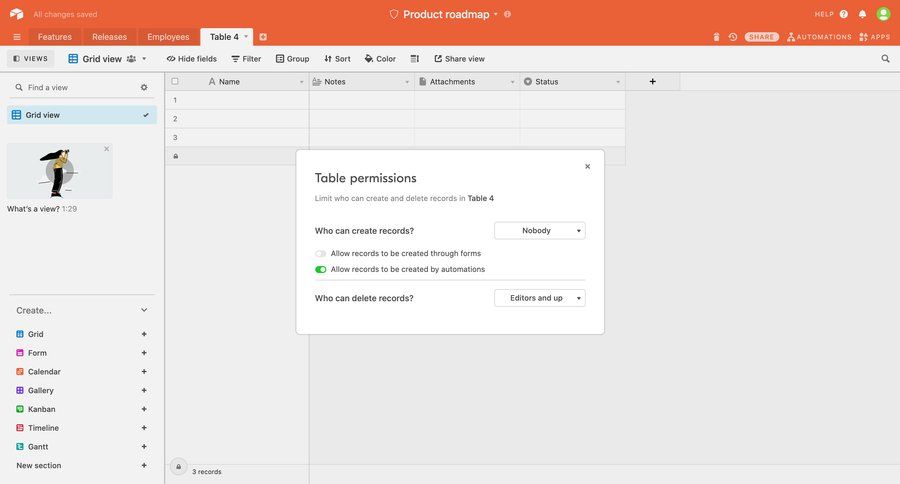900x484 pixels.
Task: Open Product roadmap base title dropdown
Action: [x=496, y=14]
